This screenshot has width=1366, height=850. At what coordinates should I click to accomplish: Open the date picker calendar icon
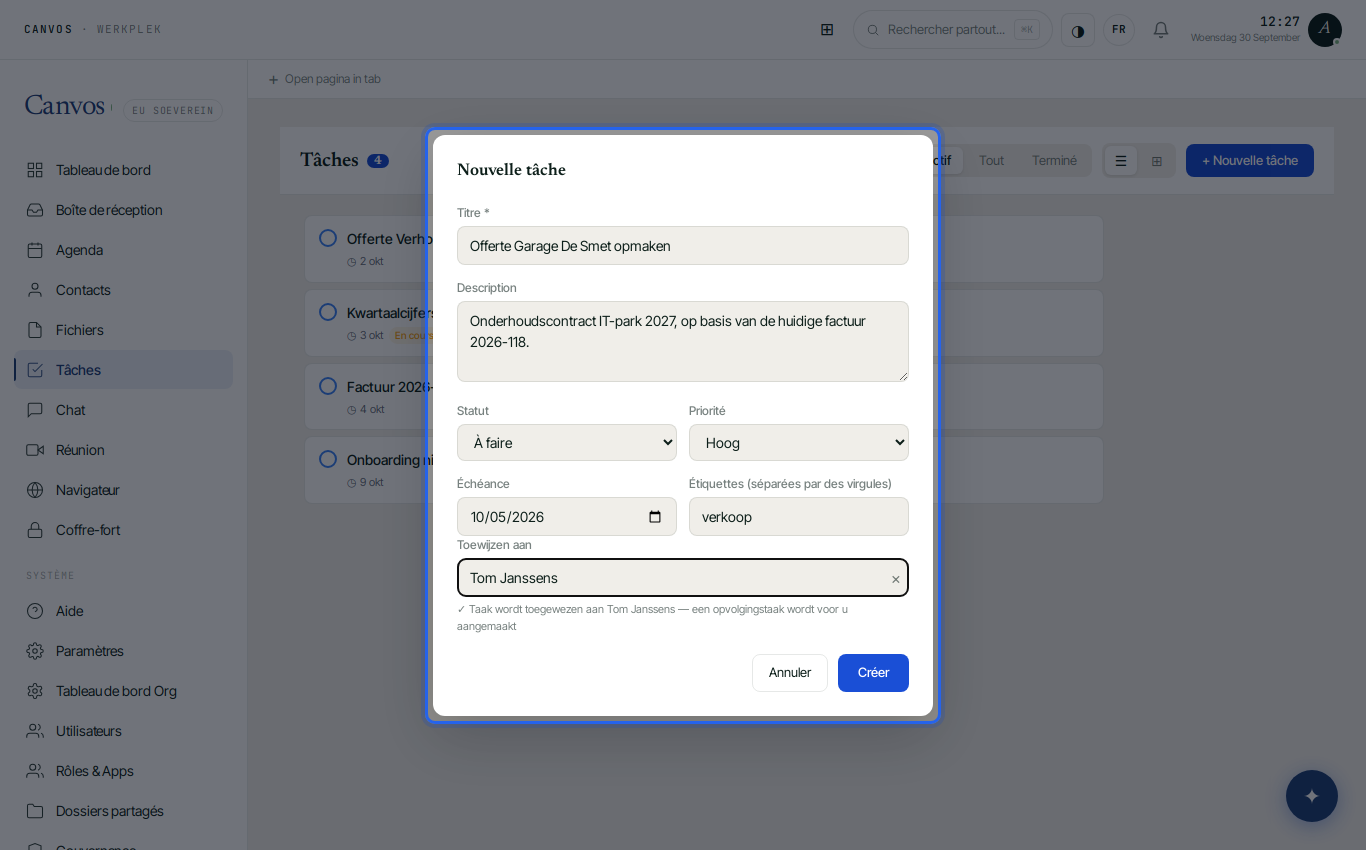click(655, 517)
